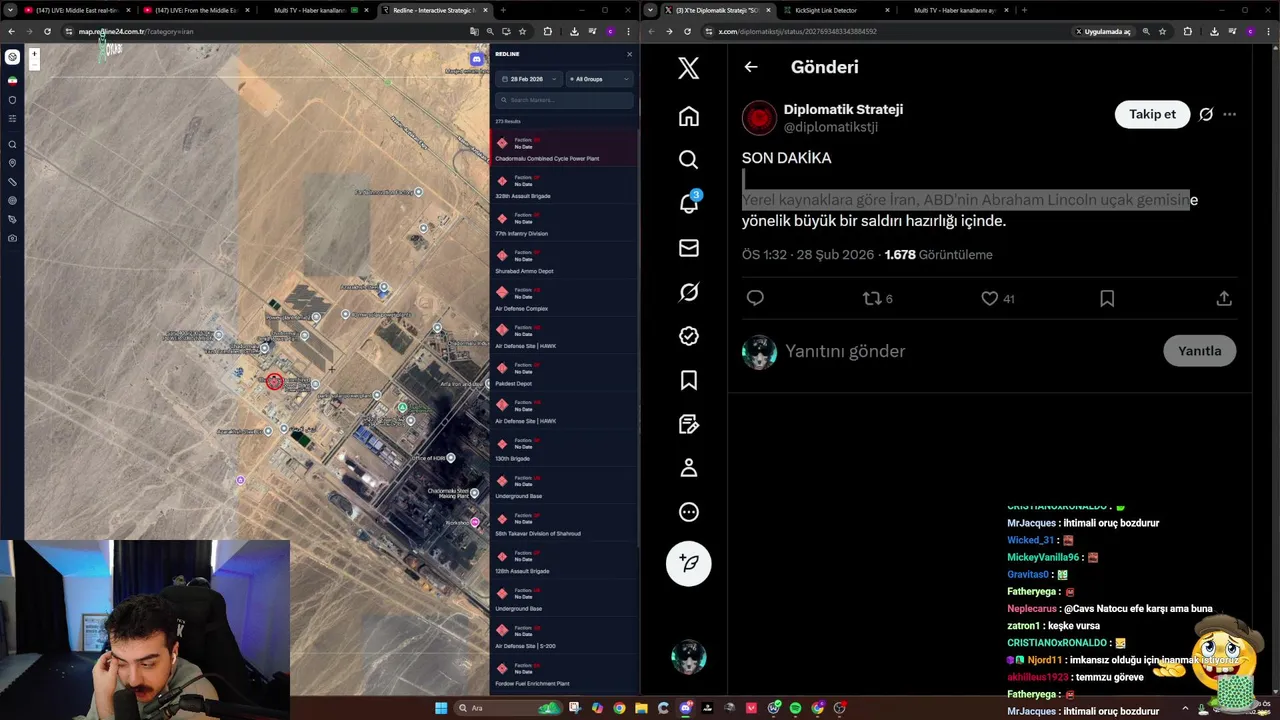Click Takip et follow button
Viewport: 1280px width, 720px height.
[1152, 114]
